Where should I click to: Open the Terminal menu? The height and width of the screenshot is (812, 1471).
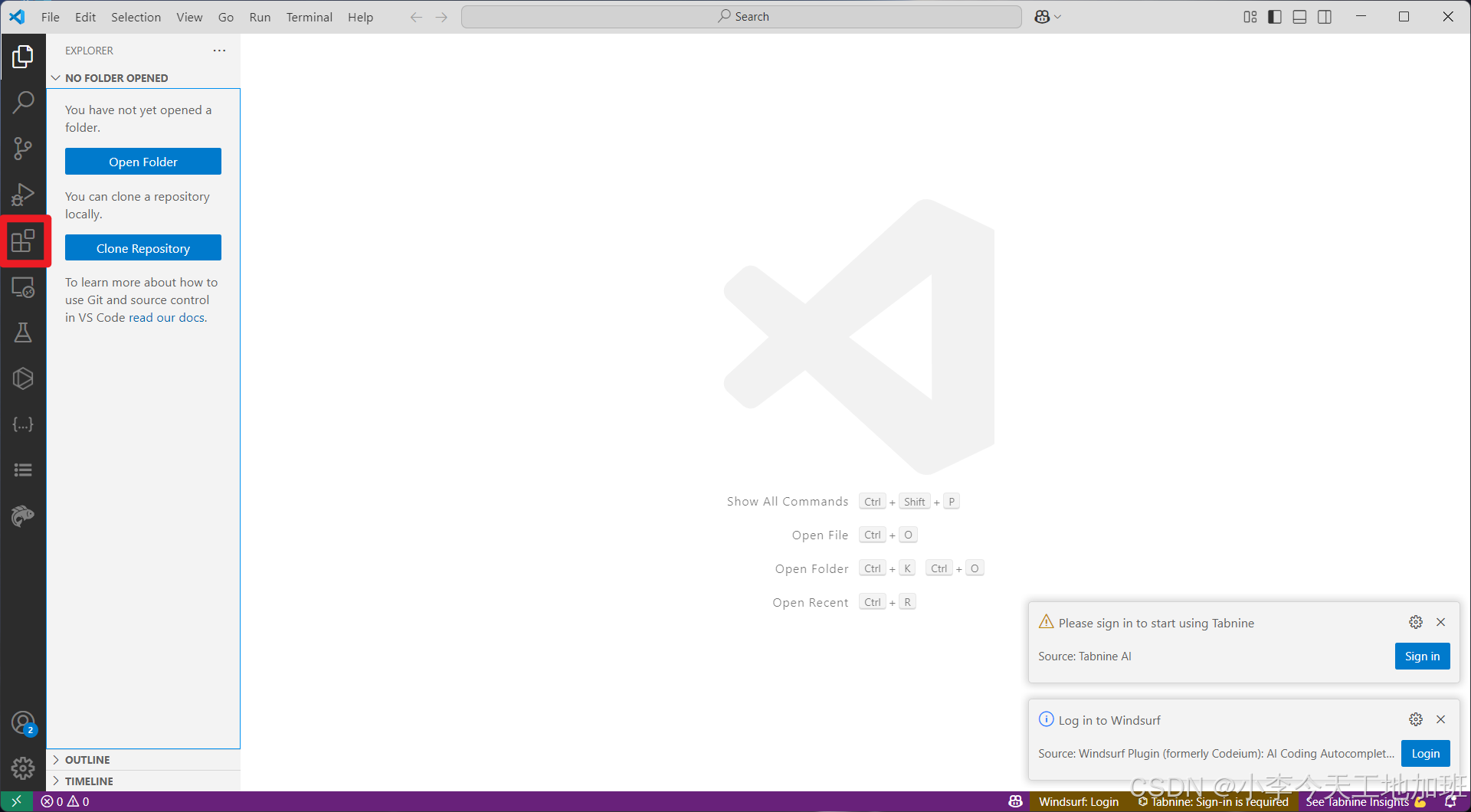pyautogui.click(x=310, y=17)
